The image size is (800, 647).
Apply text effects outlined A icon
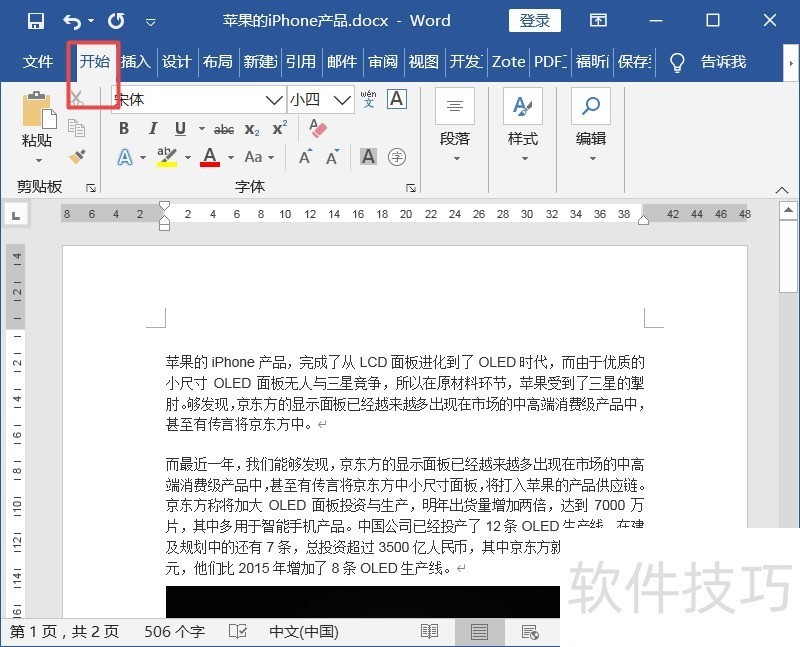point(125,157)
